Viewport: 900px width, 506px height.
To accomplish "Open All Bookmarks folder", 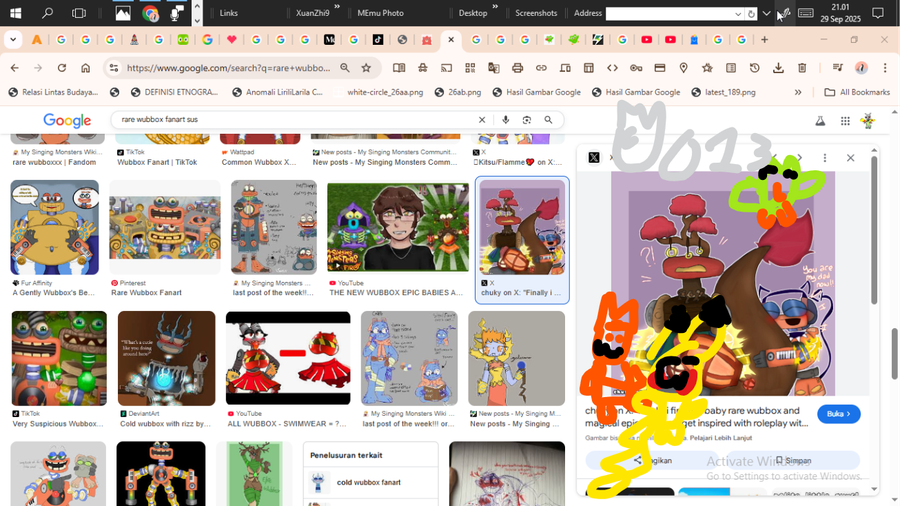I will click(x=856, y=92).
